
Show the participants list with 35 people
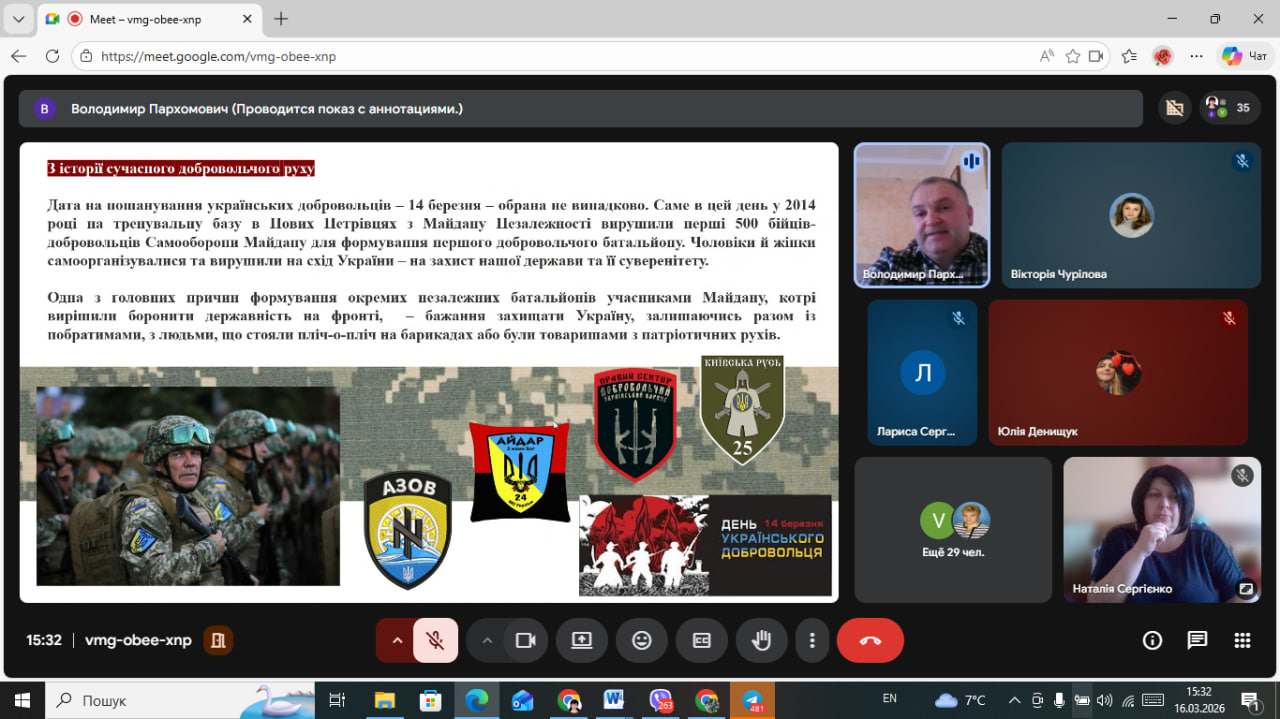1230,108
